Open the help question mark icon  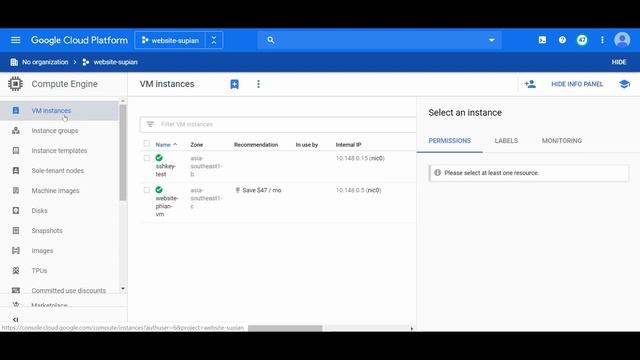[x=562, y=40]
